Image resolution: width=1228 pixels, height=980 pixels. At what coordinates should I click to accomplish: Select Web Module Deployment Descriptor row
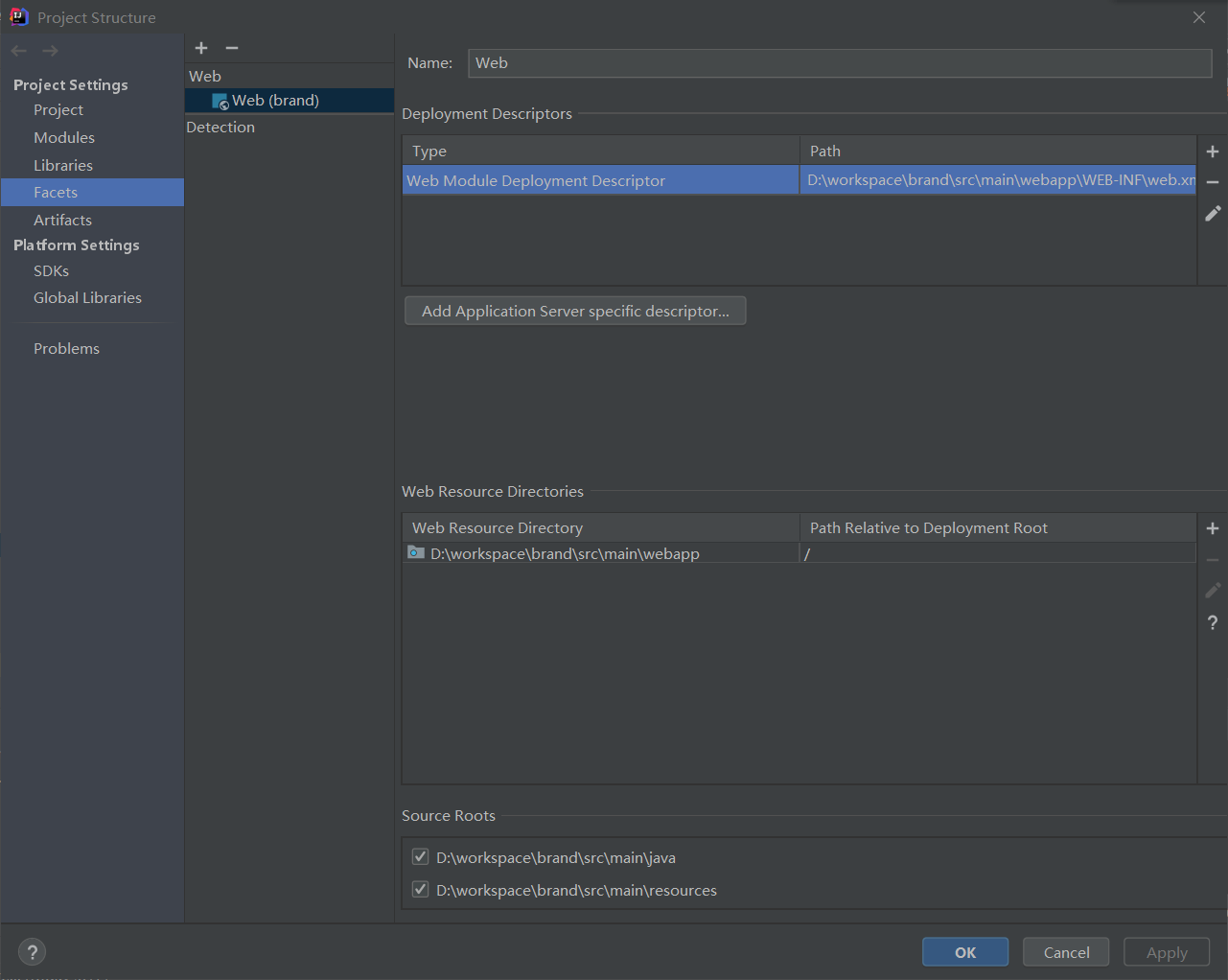coord(799,180)
